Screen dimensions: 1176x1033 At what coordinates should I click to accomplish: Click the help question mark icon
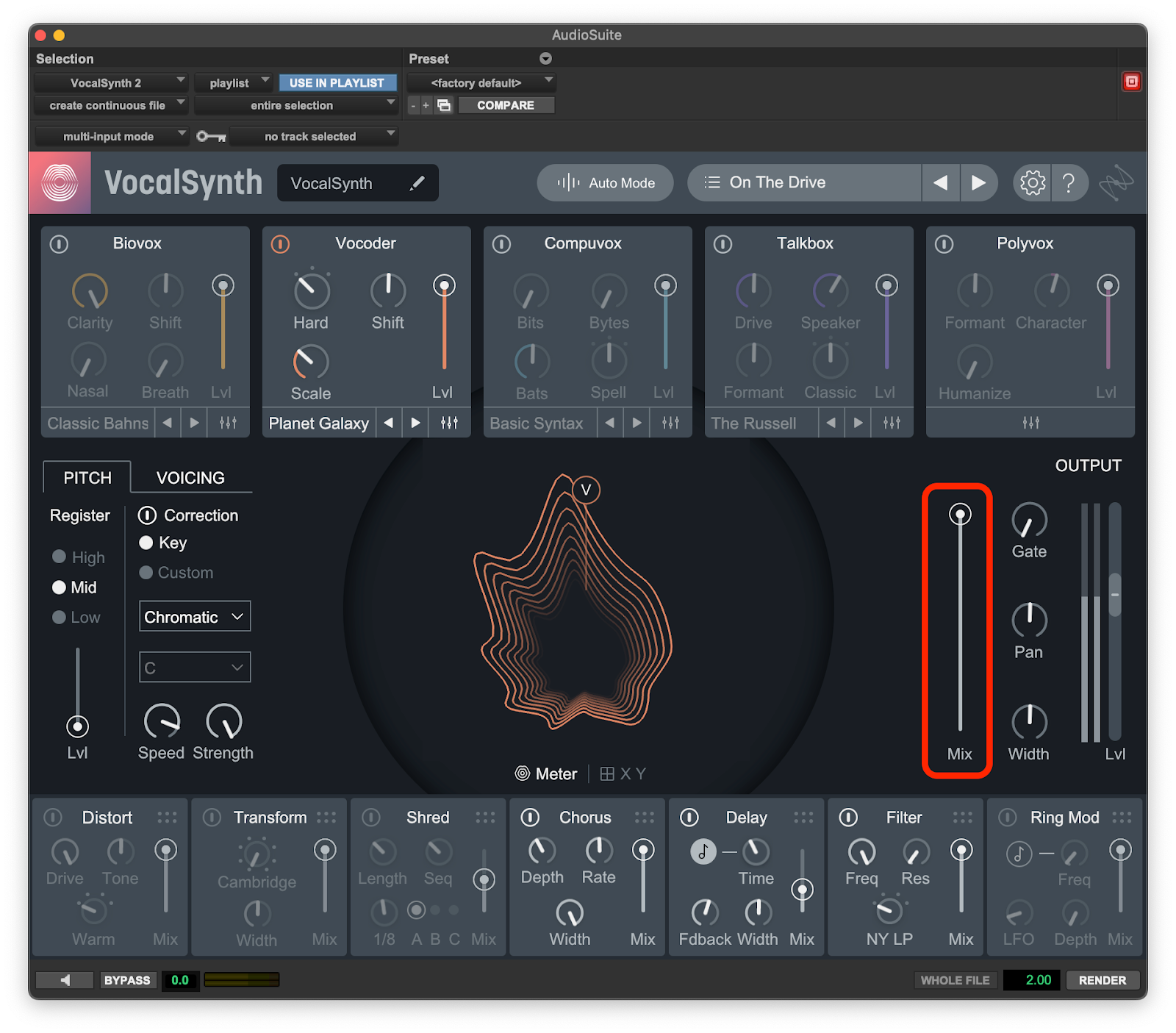[x=1069, y=182]
